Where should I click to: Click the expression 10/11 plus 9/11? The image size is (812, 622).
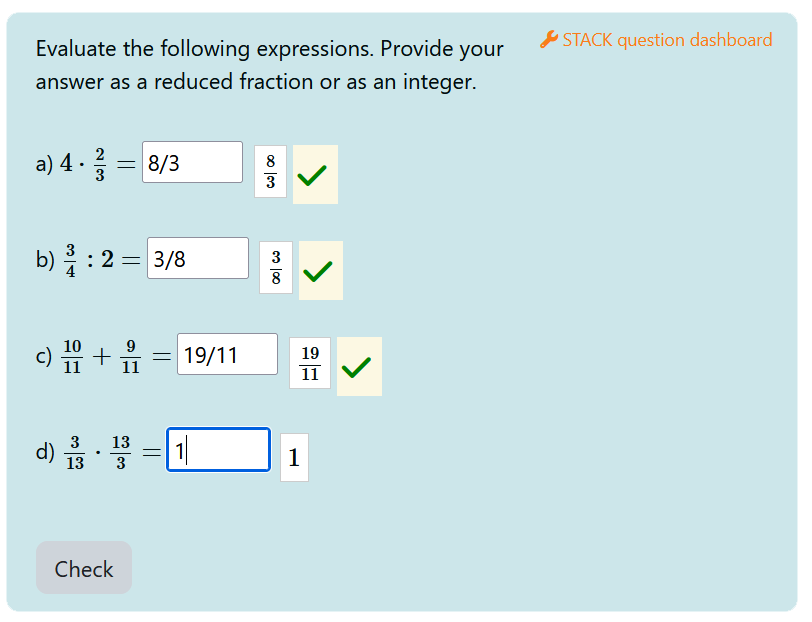[x=101, y=356]
